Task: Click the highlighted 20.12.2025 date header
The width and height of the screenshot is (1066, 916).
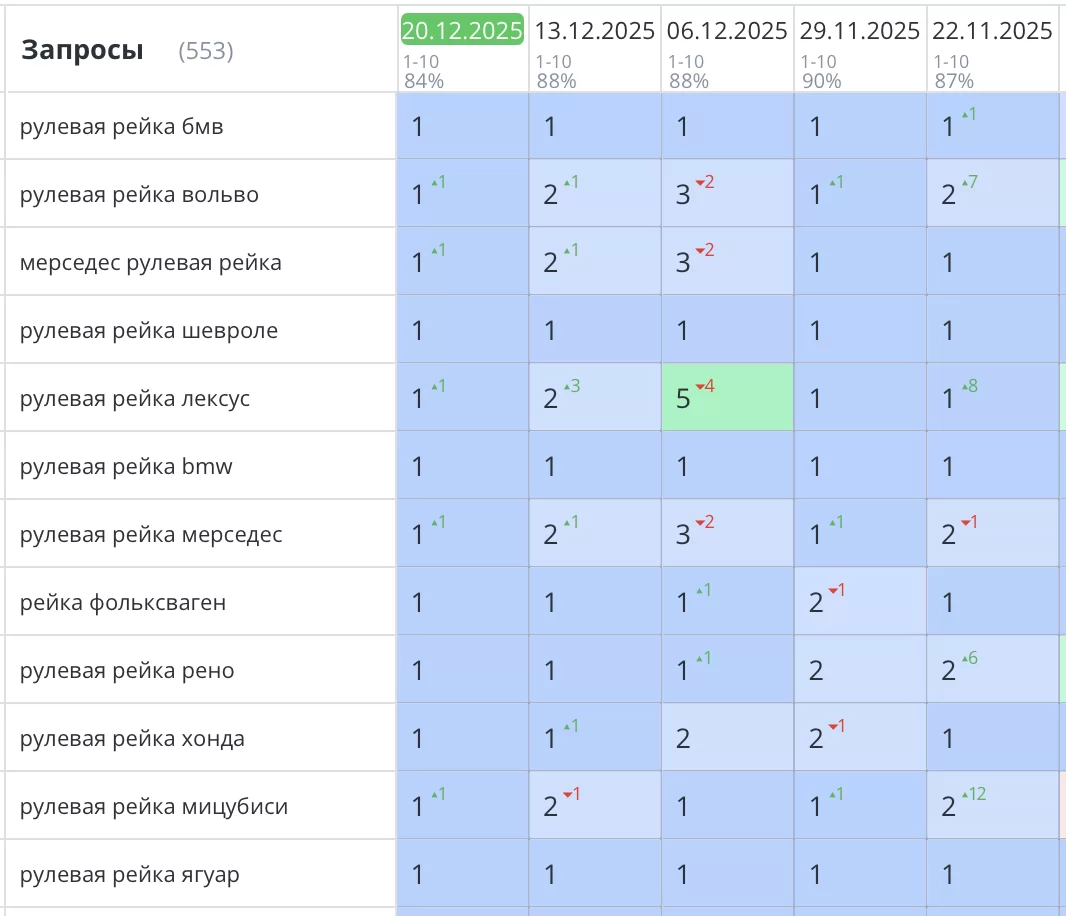Action: (x=462, y=30)
